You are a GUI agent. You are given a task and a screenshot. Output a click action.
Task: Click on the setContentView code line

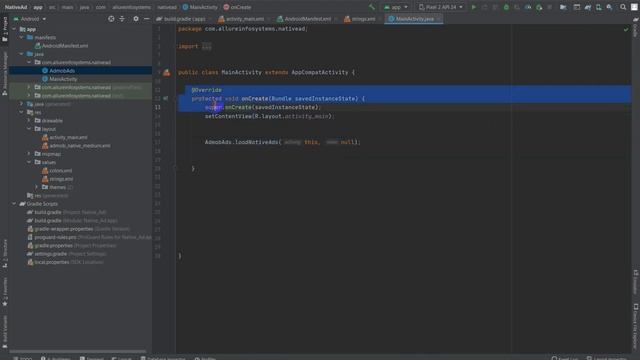pyautogui.click(x=269, y=116)
